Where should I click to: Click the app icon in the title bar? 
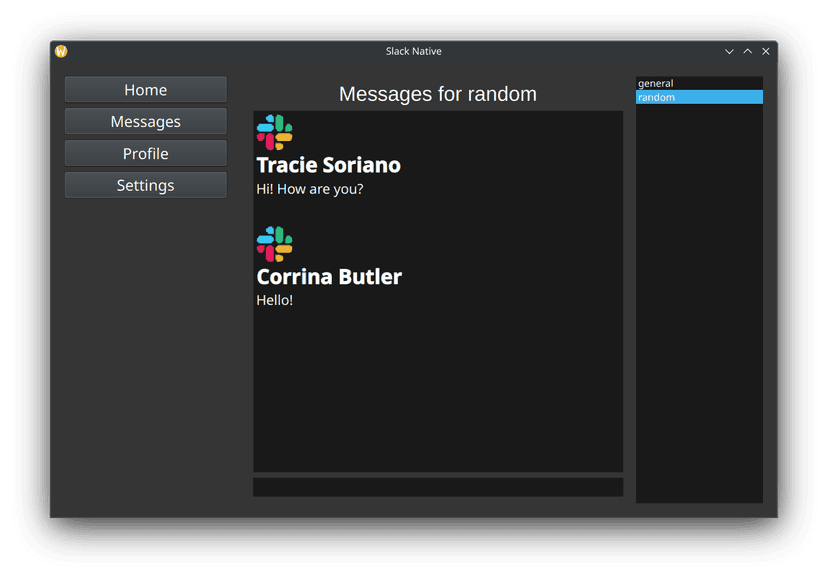(x=61, y=51)
